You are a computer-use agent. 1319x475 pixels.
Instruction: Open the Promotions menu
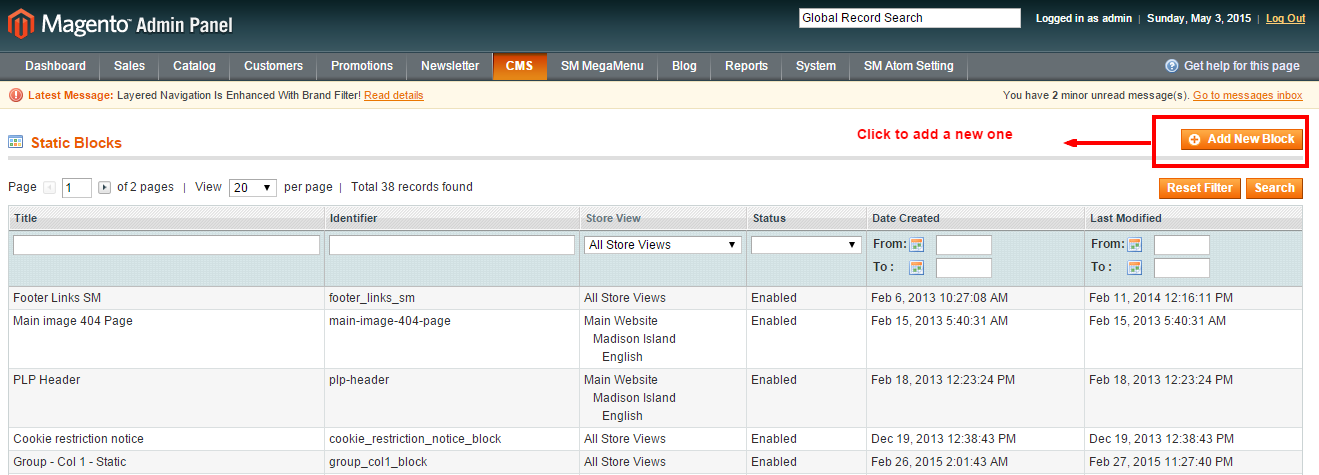[362, 66]
